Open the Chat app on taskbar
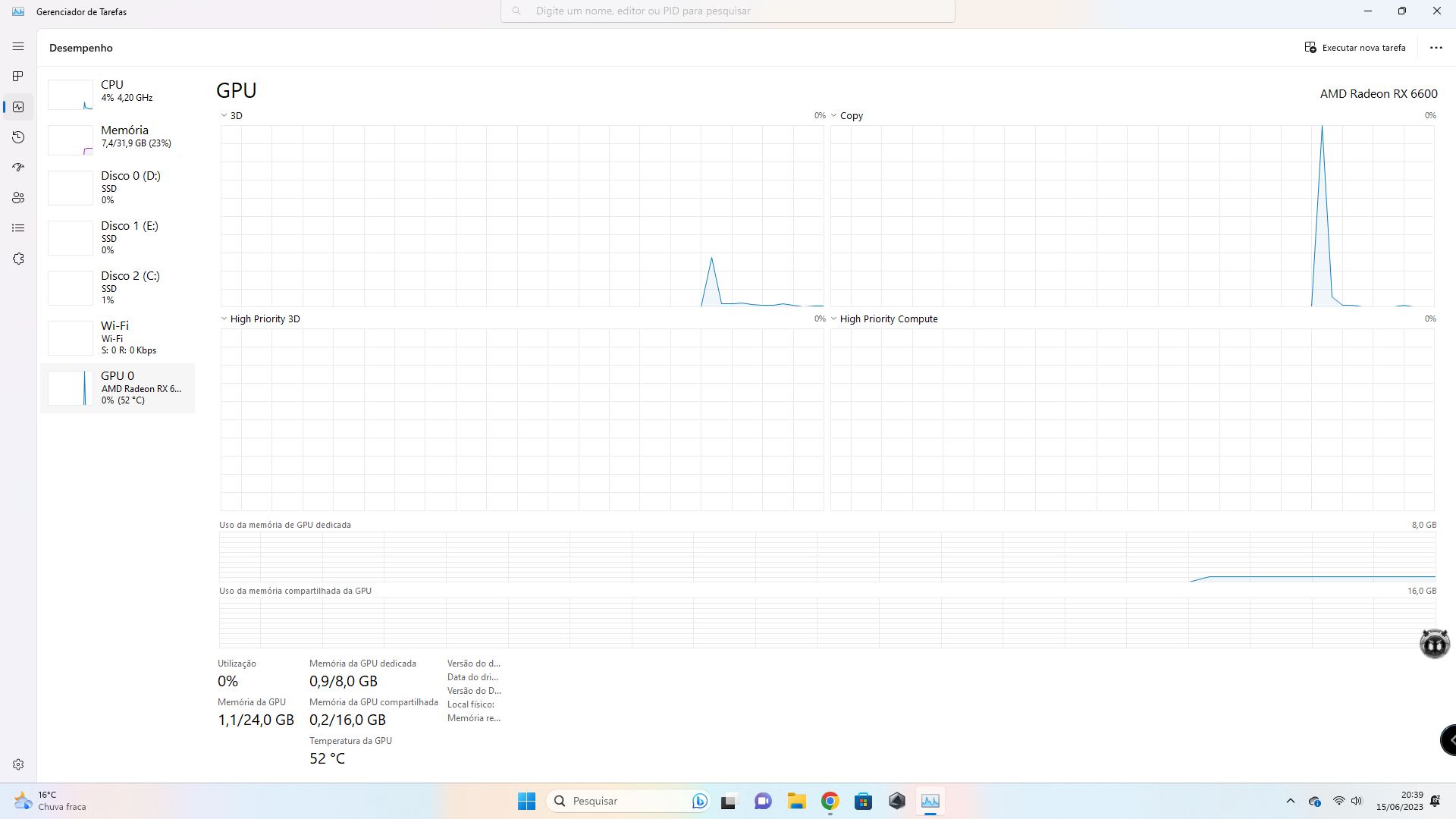 click(763, 801)
